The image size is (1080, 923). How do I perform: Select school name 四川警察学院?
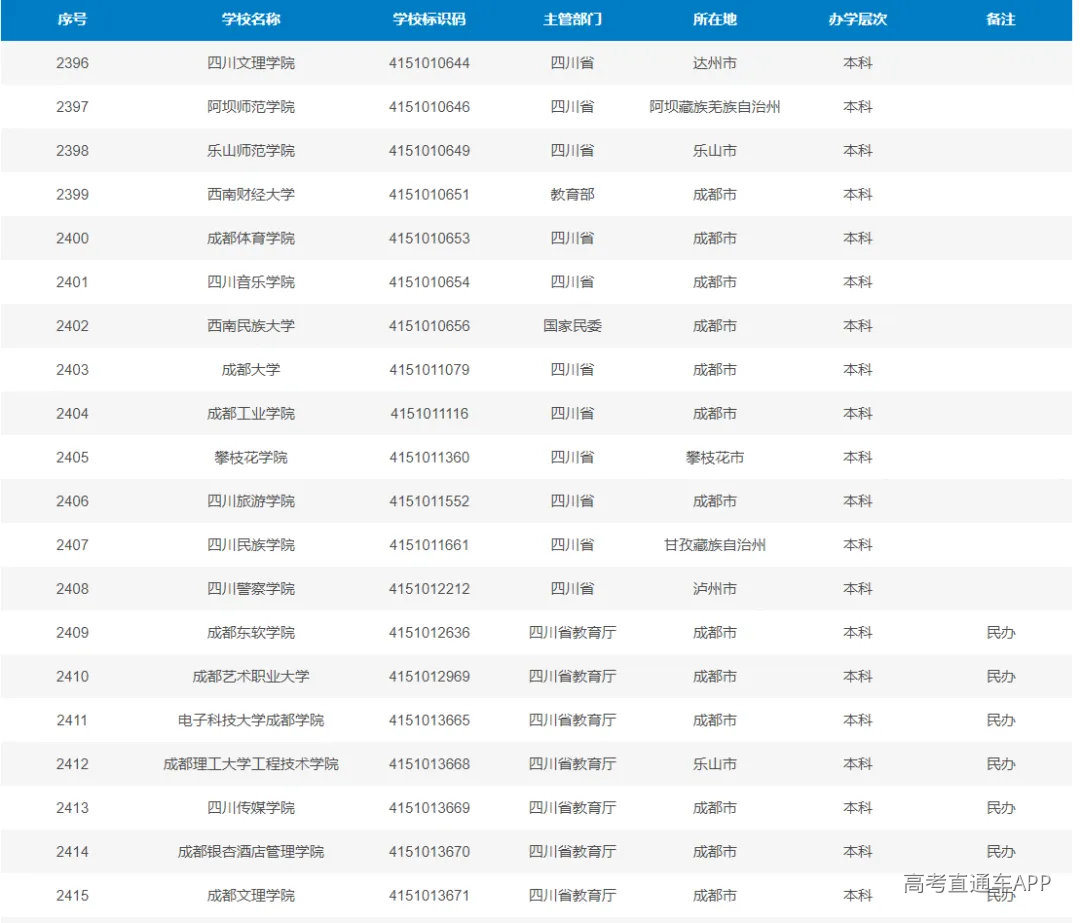[251, 589]
